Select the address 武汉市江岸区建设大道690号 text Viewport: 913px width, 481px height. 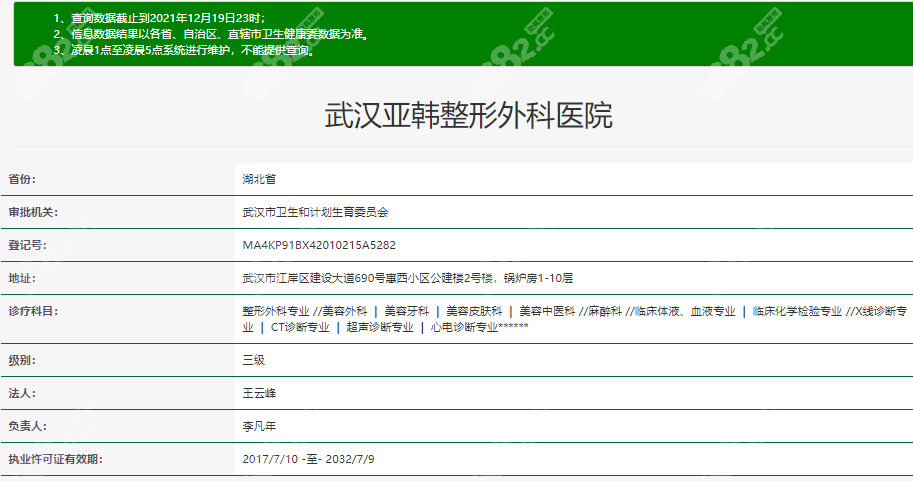tap(313, 278)
